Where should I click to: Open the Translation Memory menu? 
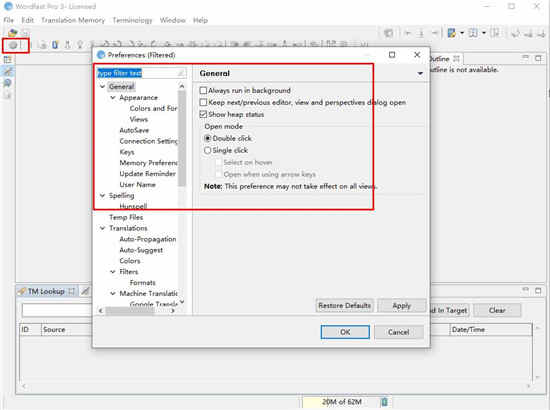pos(73,20)
